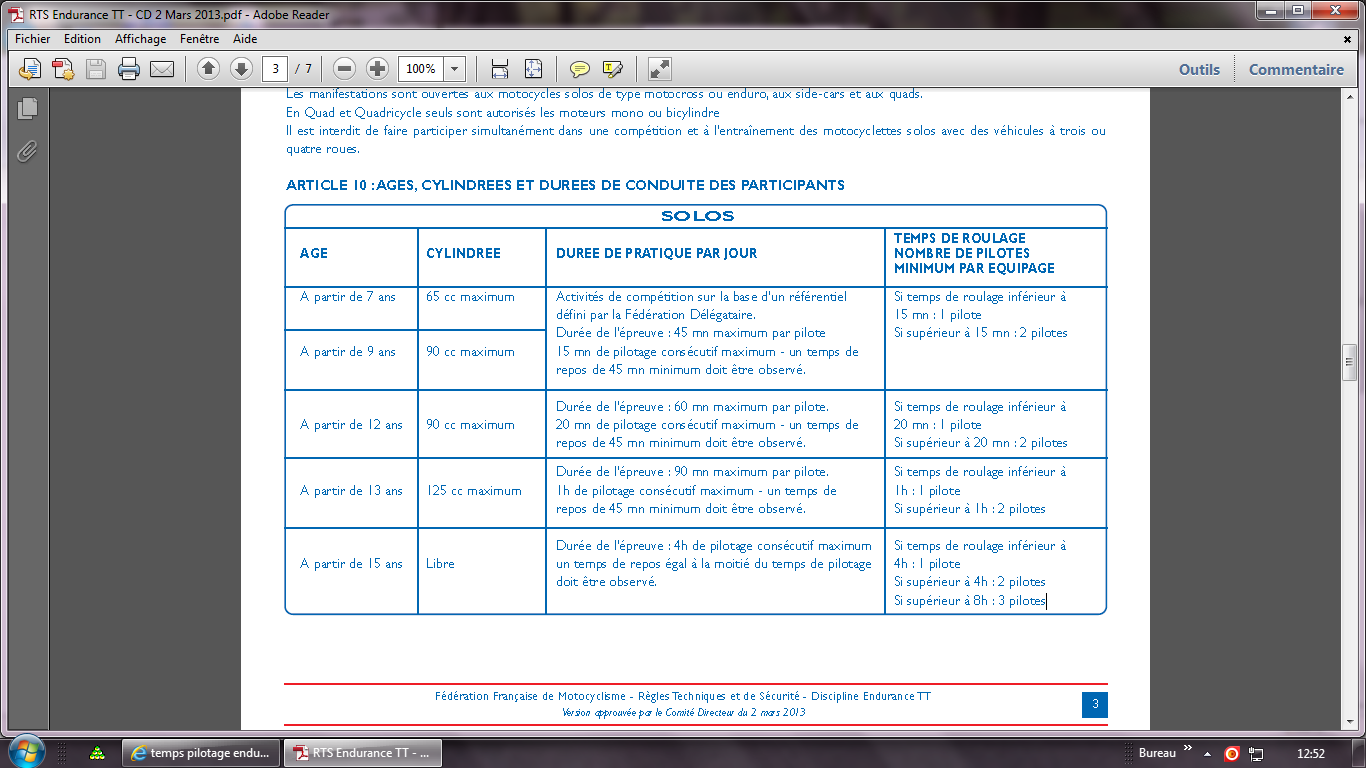Viewport: 1366px width, 768px height.
Task: Click the scrollbar up arrow
Action: pyautogui.click(x=1349, y=99)
